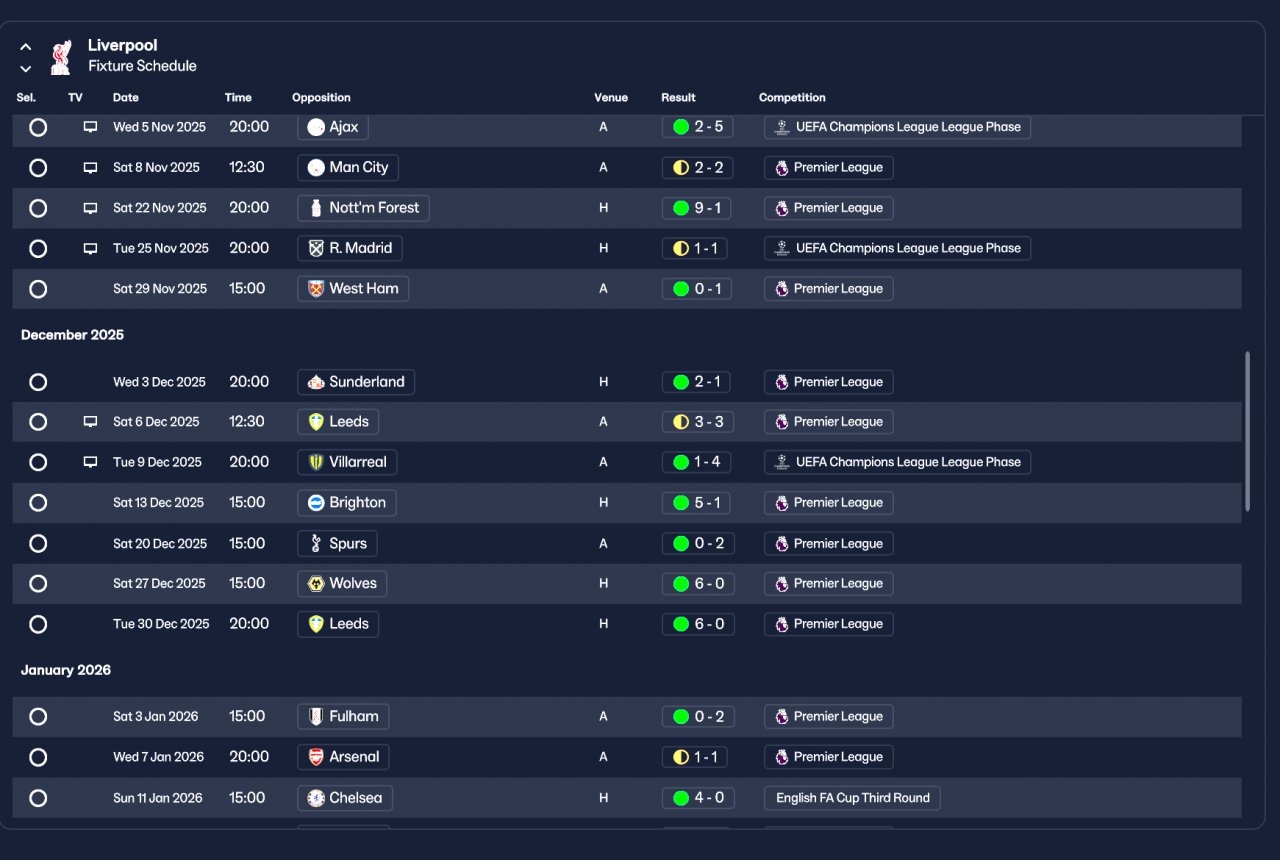This screenshot has width=1280, height=860.
Task: Sort fixtures by the Date column header
Action: pyautogui.click(x=126, y=98)
